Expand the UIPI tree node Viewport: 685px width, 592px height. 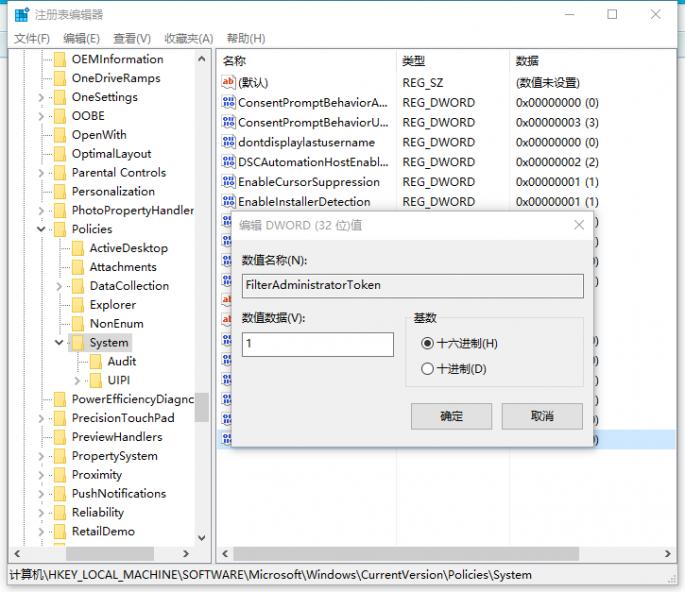tap(77, 381)
